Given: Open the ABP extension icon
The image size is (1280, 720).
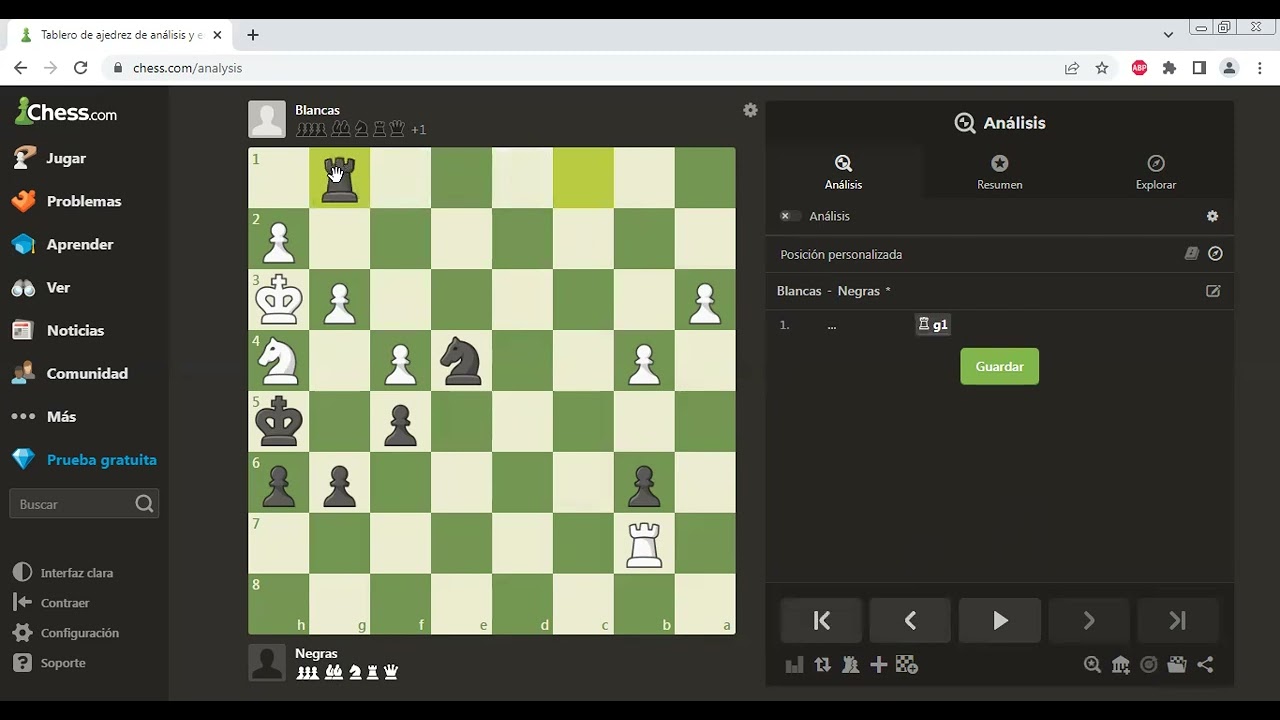Looking at the screenshot, I should (1139, 68).
